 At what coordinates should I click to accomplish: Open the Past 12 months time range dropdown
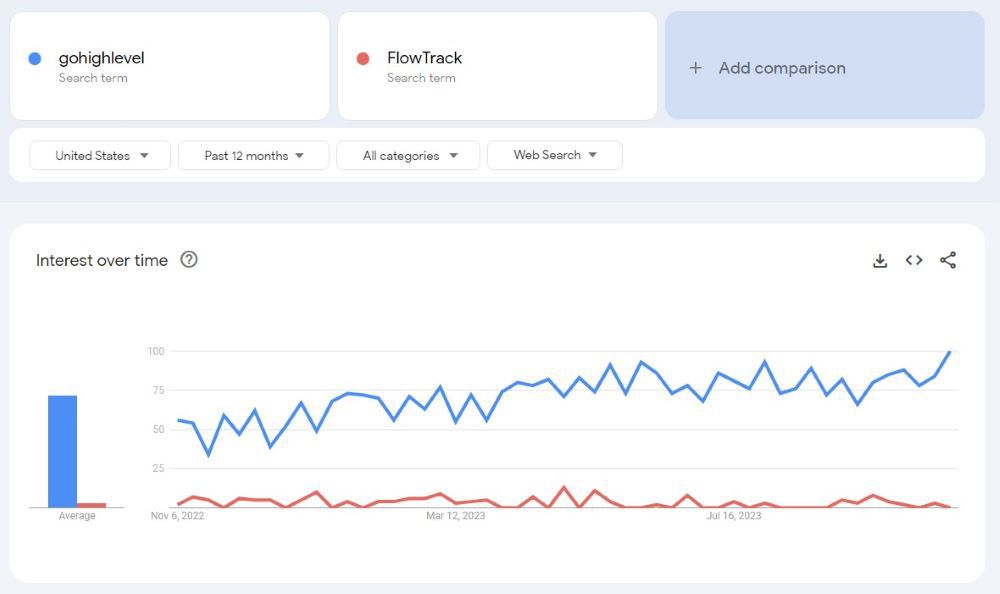pyautogui.click(x=253, y=155)
